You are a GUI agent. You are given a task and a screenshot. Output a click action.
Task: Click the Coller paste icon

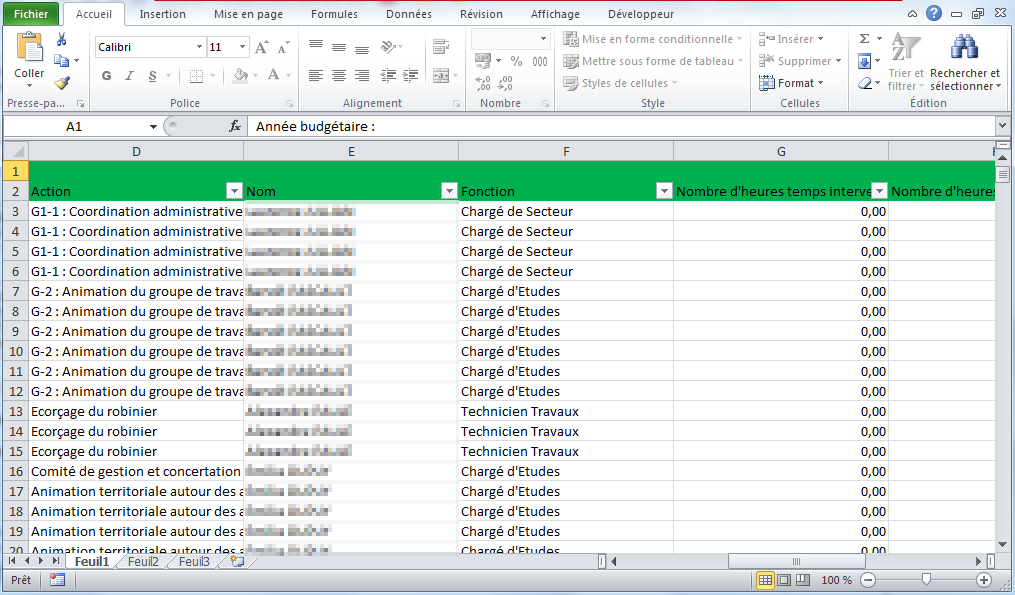[x=29, y=47]
